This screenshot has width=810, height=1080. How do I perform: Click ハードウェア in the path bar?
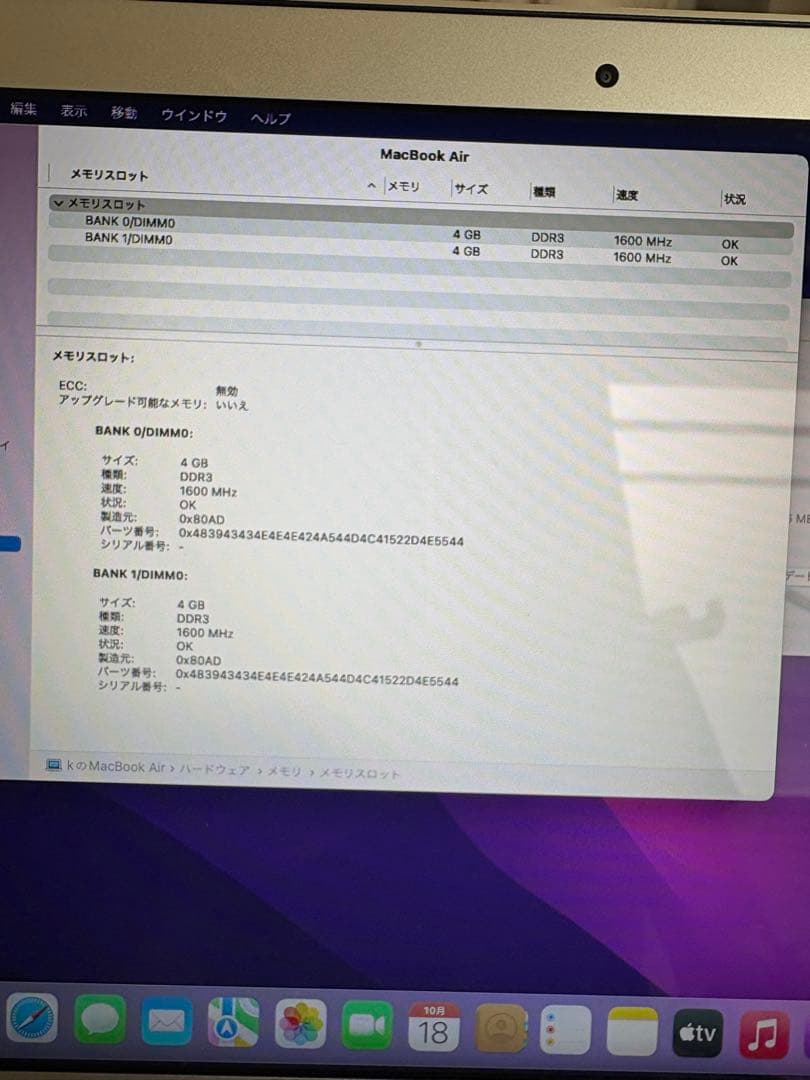[215, 770]
